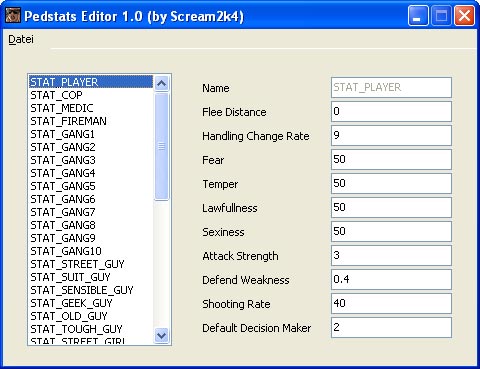480x369 pixels.
Task: Click the Shooting Rate label
Action: coord(236,304)
